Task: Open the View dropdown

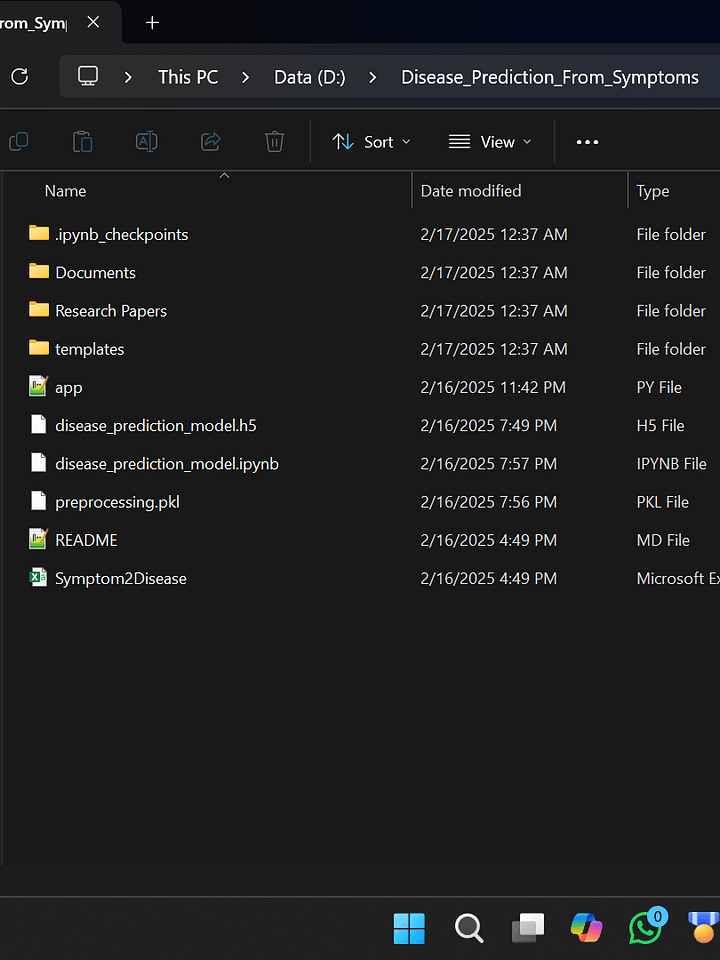Action: coord(490,142)
